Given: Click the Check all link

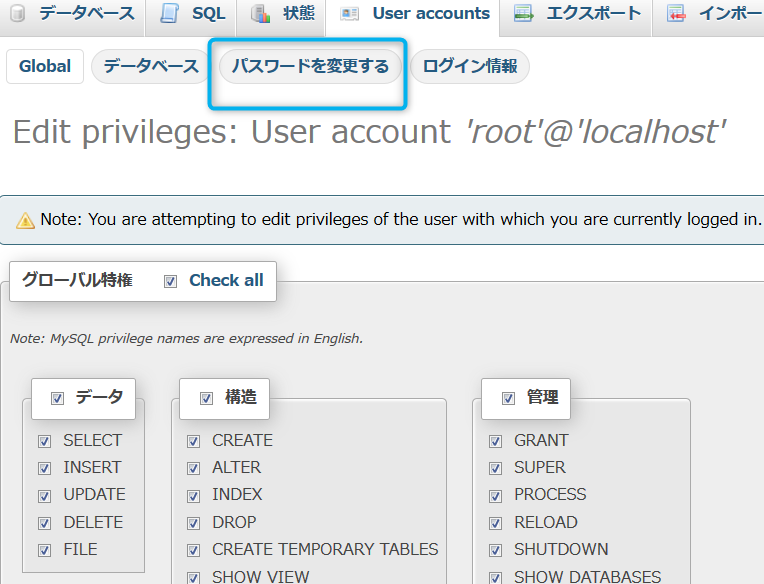Looking at the screenshot, I should [226, 281].
